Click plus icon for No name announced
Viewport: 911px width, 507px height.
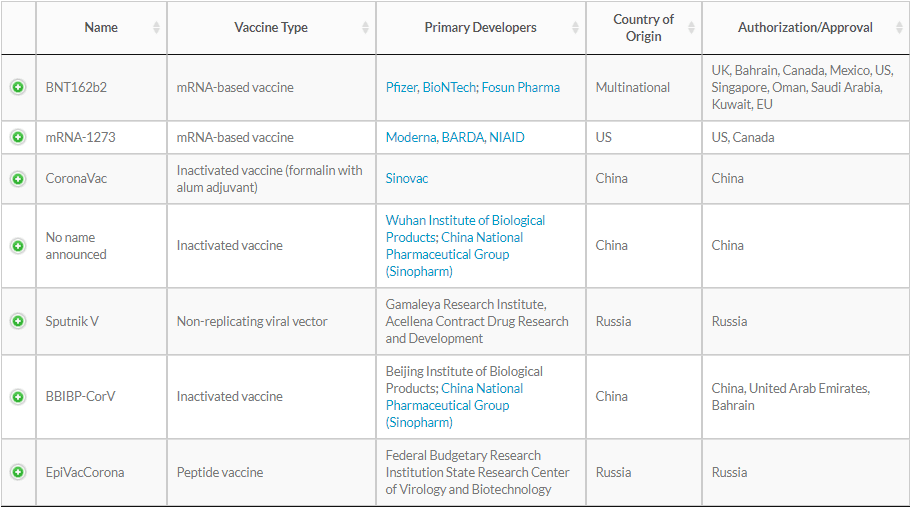[x=18, y=246]
